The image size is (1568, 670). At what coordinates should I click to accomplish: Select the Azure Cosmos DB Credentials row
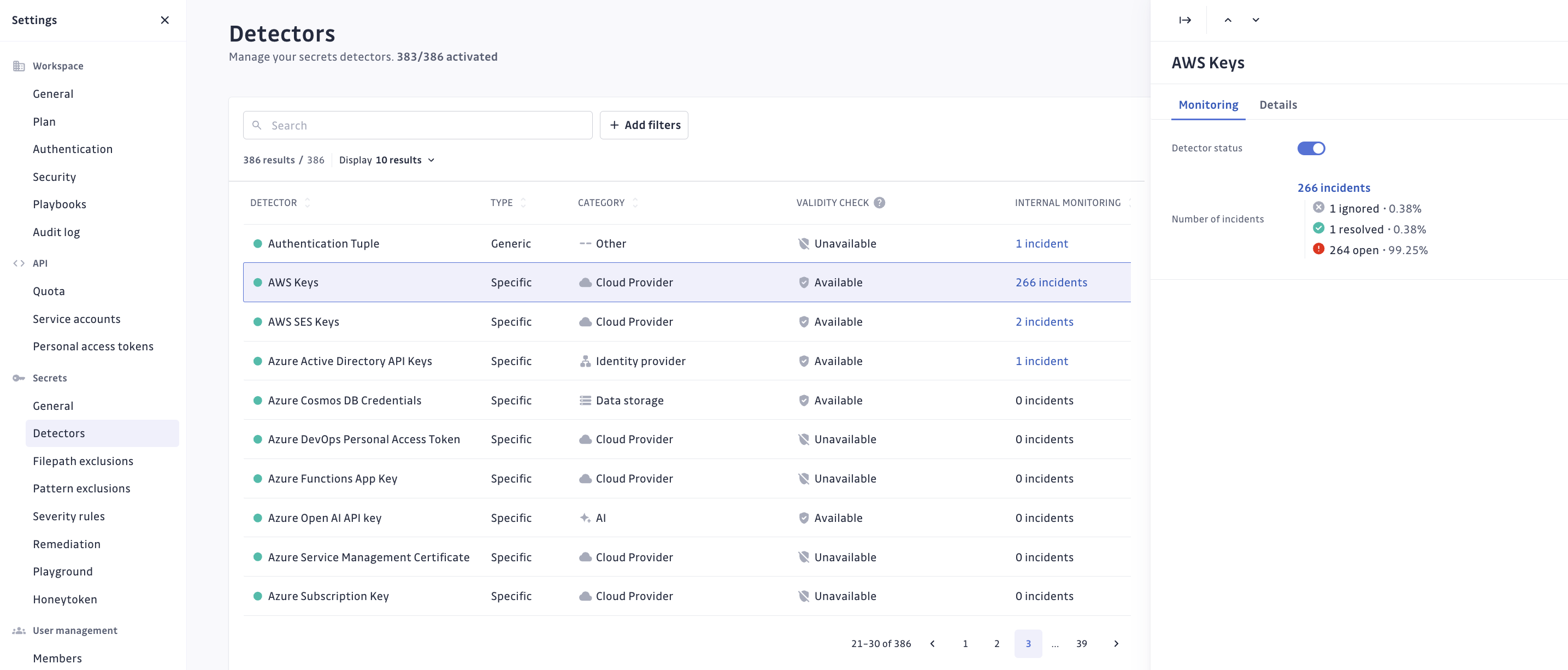tap(687, 400)
